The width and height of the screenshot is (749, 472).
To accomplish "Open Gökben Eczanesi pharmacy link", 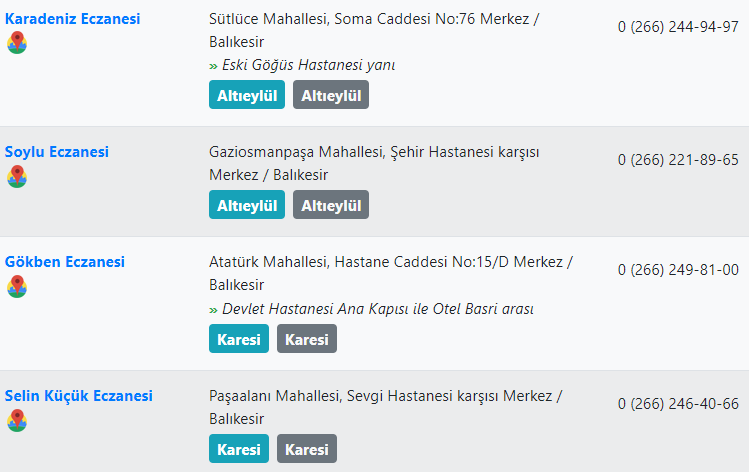I will (x=65, y=261).
